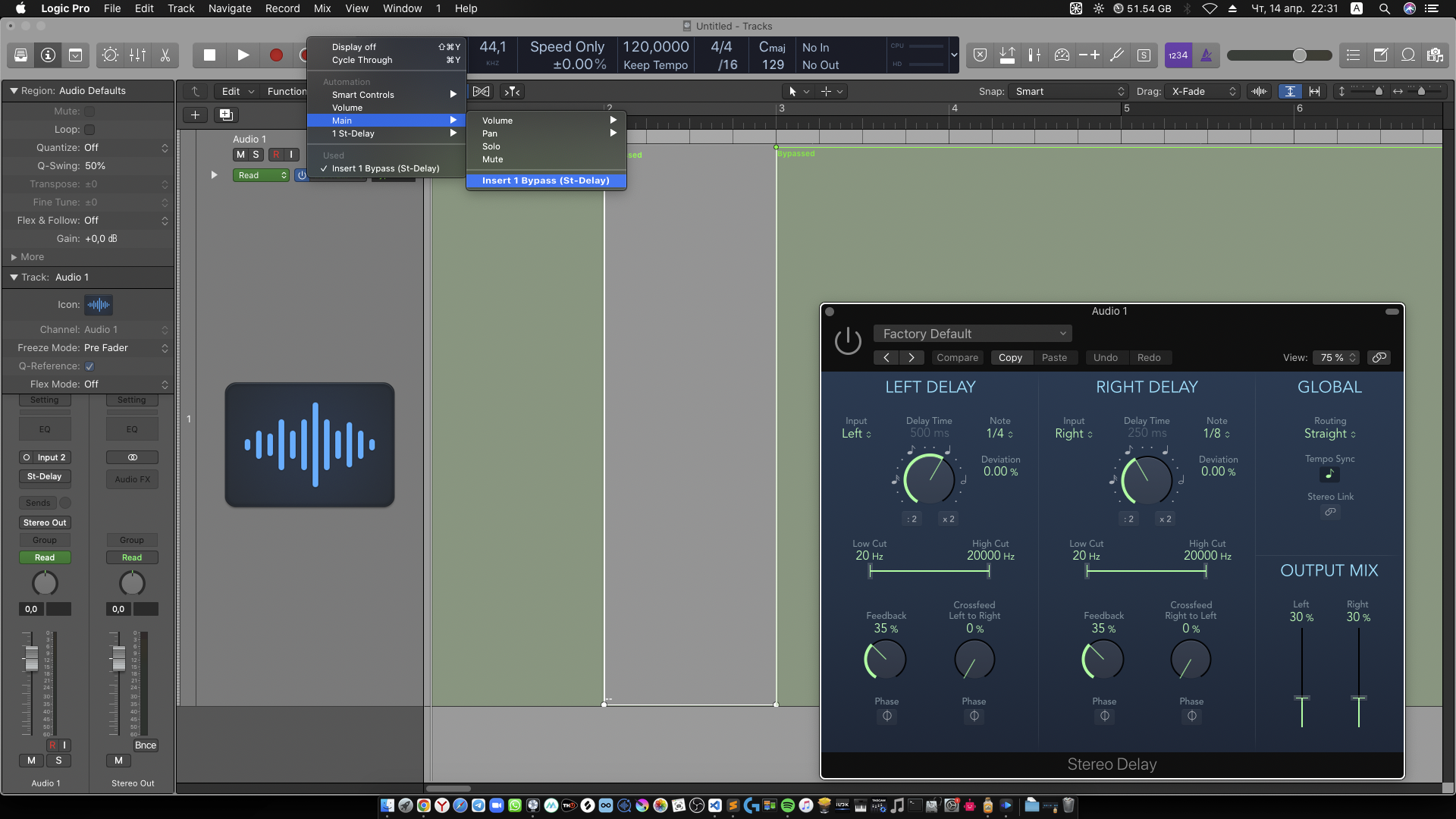This screenshot has height=819, width=1456.
Task: Choose Insert 1 Bypass (St-Delay) in submenu
Action: tap(546, 180)
